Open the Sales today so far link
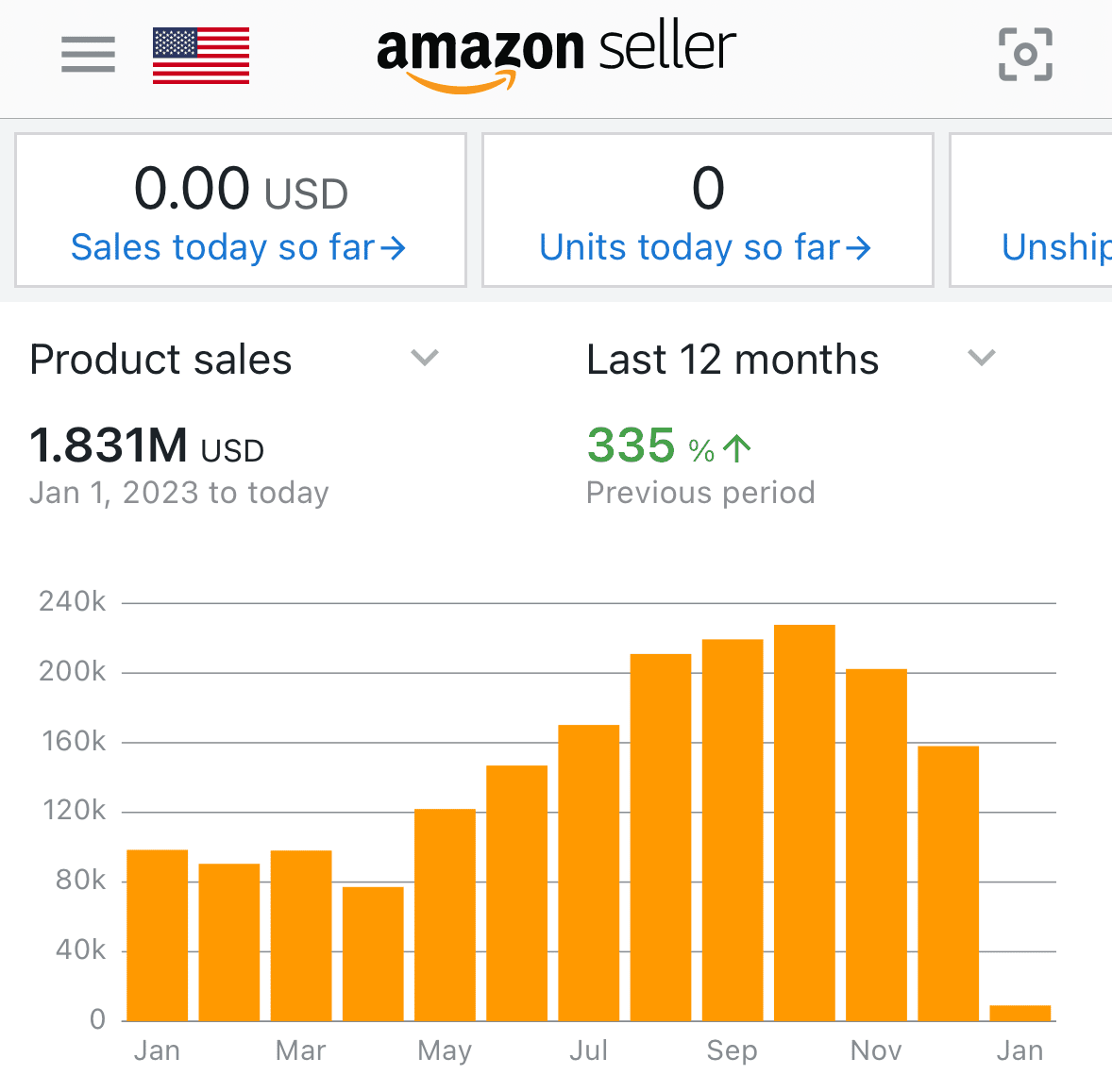1112x1092 pixels. pos(223,248)
